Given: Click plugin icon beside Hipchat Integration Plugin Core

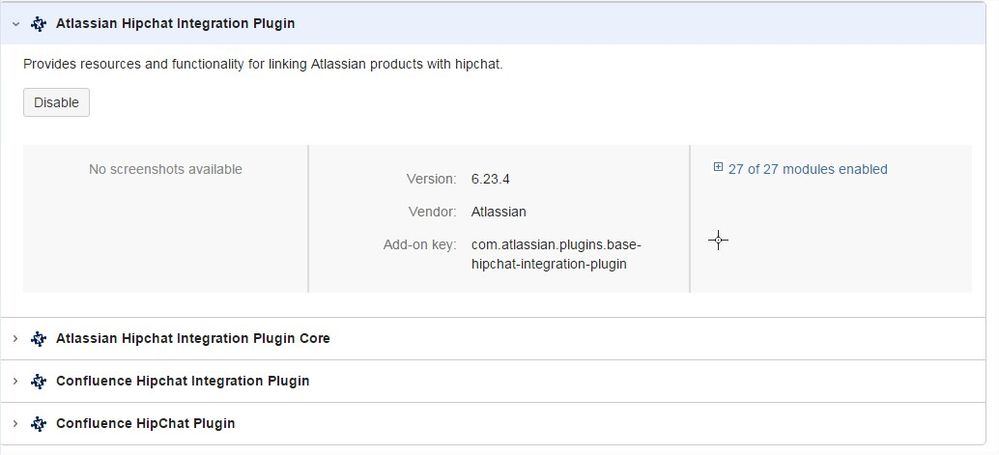Looking at the screenshot, I should 39,338.
